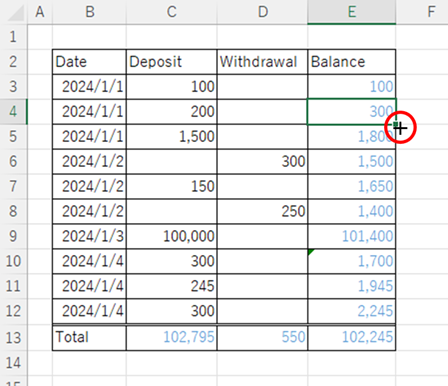Select the Total label cell

(89, 337)
